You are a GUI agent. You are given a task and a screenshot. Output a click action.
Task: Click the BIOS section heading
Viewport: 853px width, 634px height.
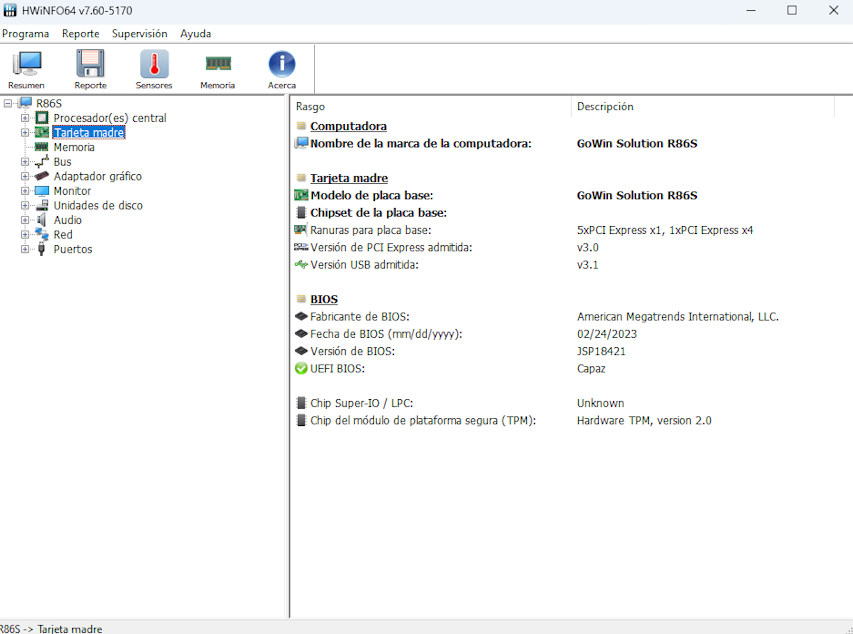coord(324,299)
